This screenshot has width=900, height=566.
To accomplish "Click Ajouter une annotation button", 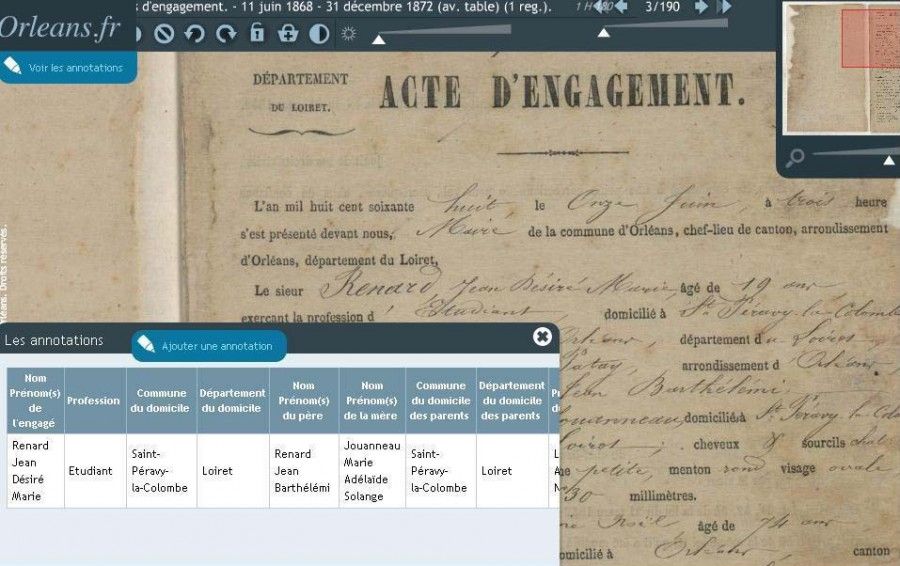I will pos(209,346).
